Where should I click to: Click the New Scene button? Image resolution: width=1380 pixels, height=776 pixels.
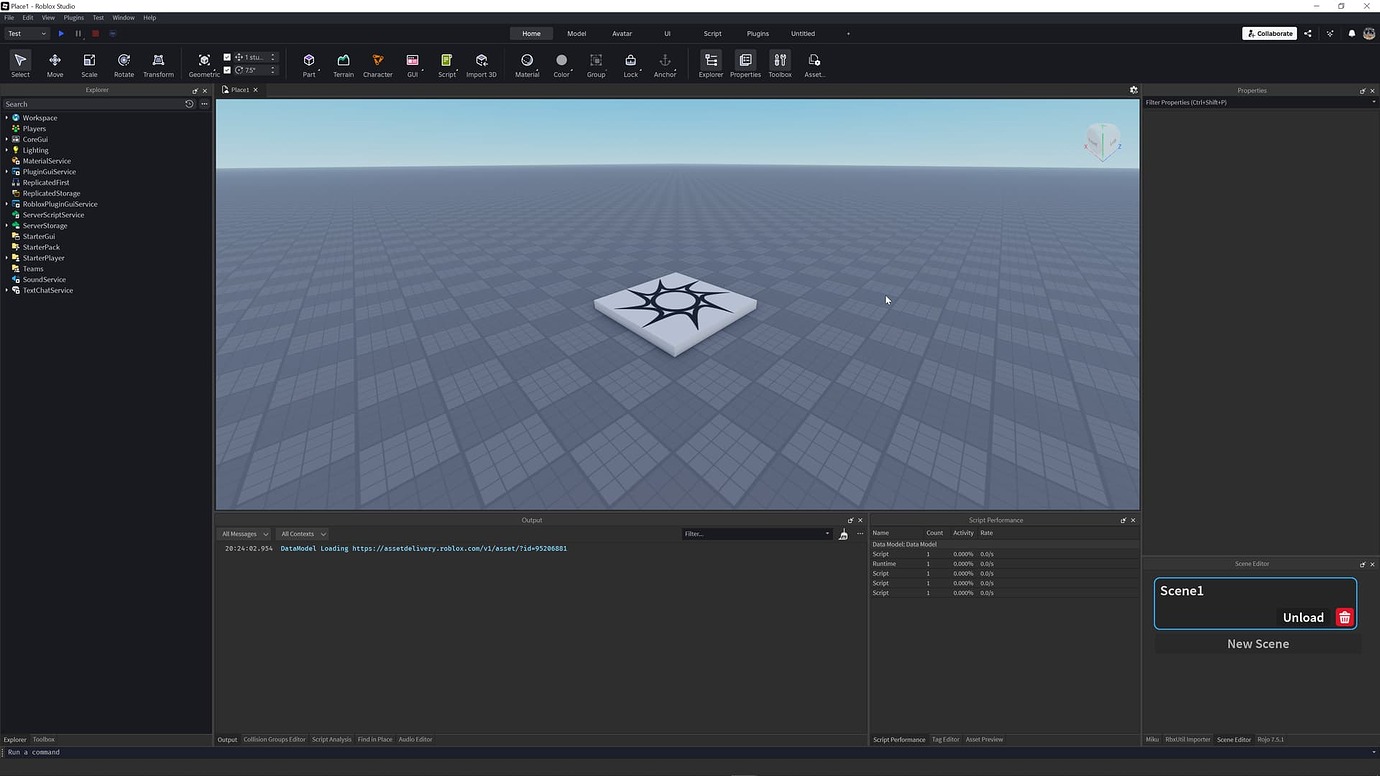(x=1257, y=643)
